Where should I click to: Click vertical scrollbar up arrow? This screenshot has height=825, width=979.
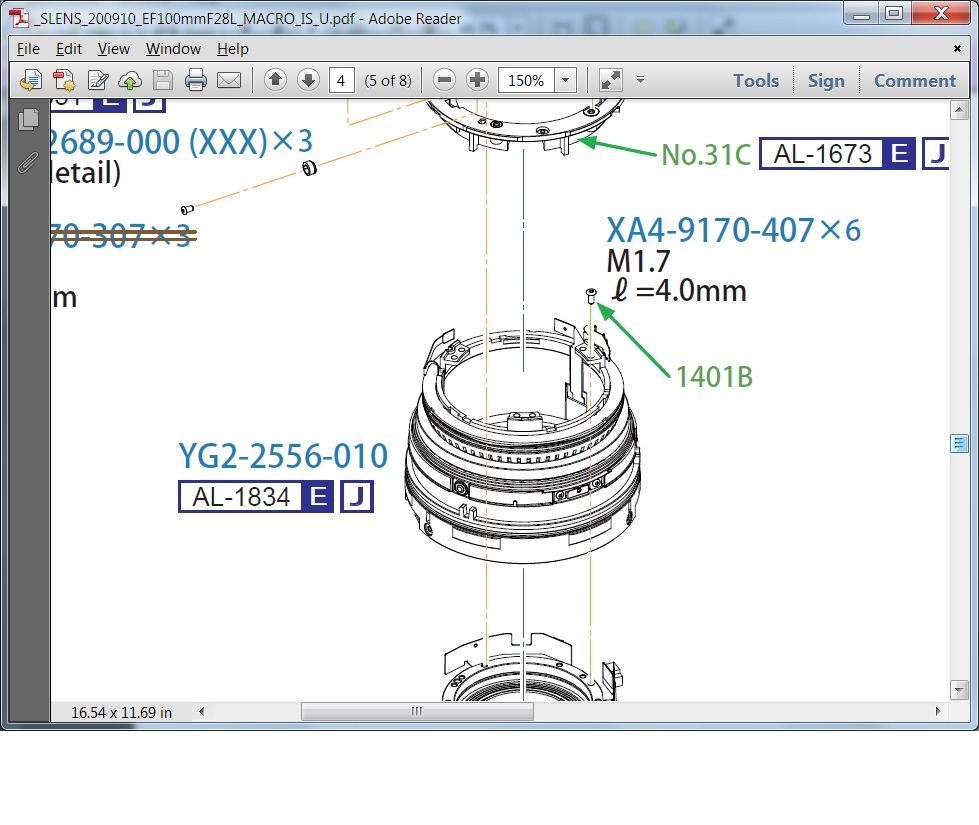click(x=959, y=111)
